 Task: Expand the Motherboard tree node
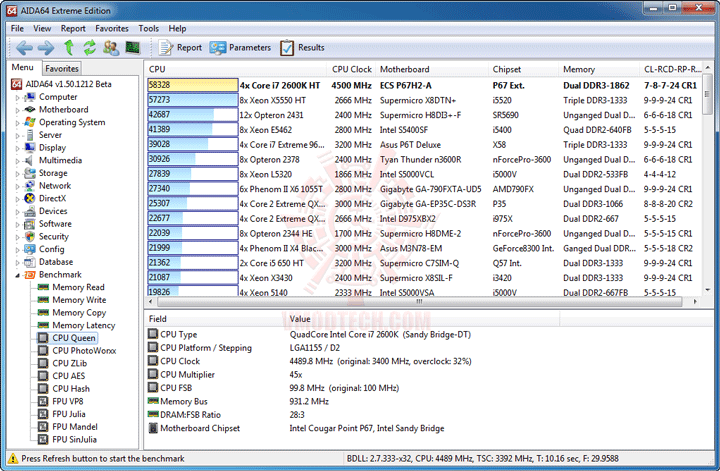coord(17,110)
